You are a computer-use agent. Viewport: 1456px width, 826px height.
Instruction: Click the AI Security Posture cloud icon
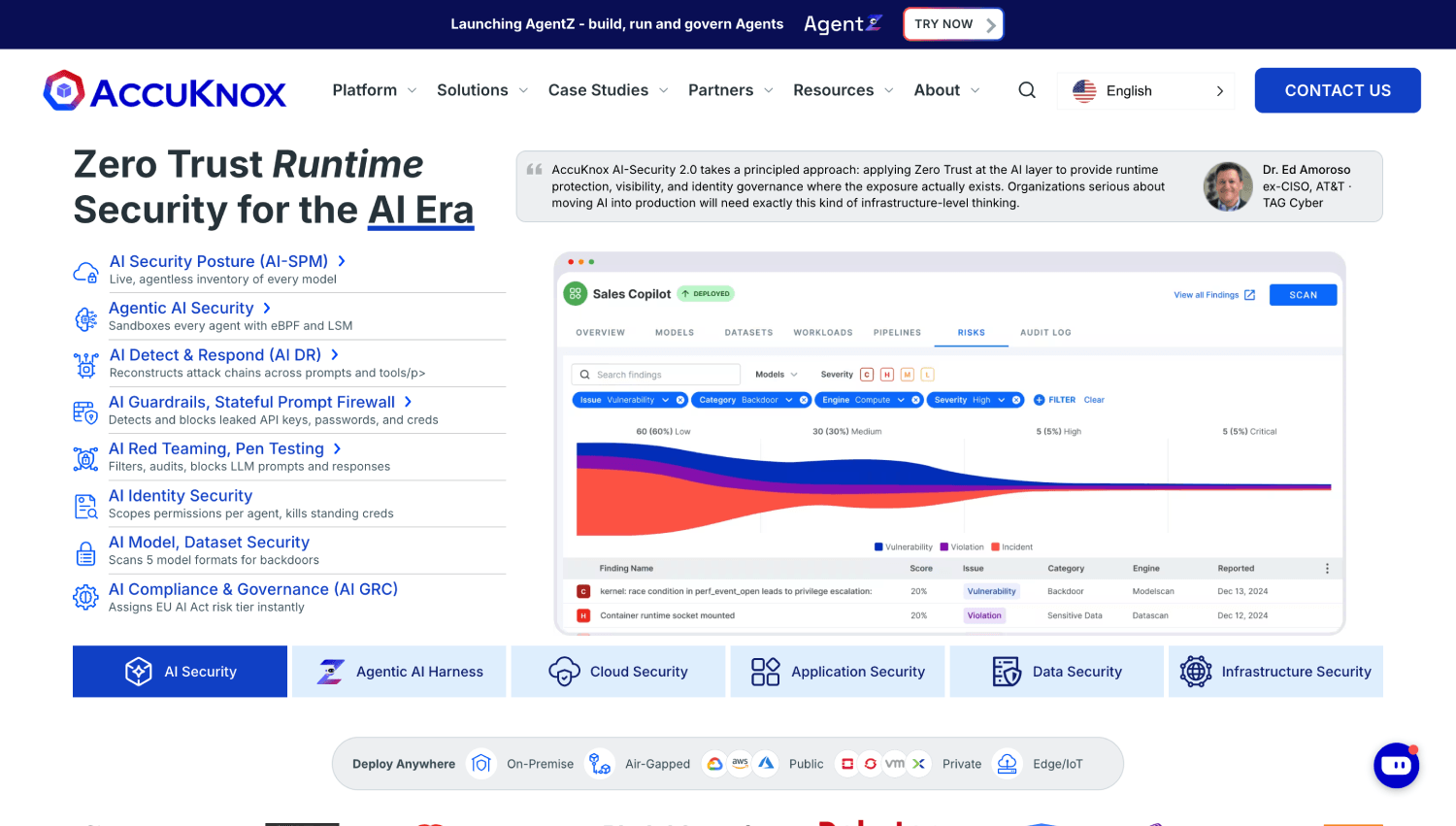pyautogui.click(x=86, y=272)
